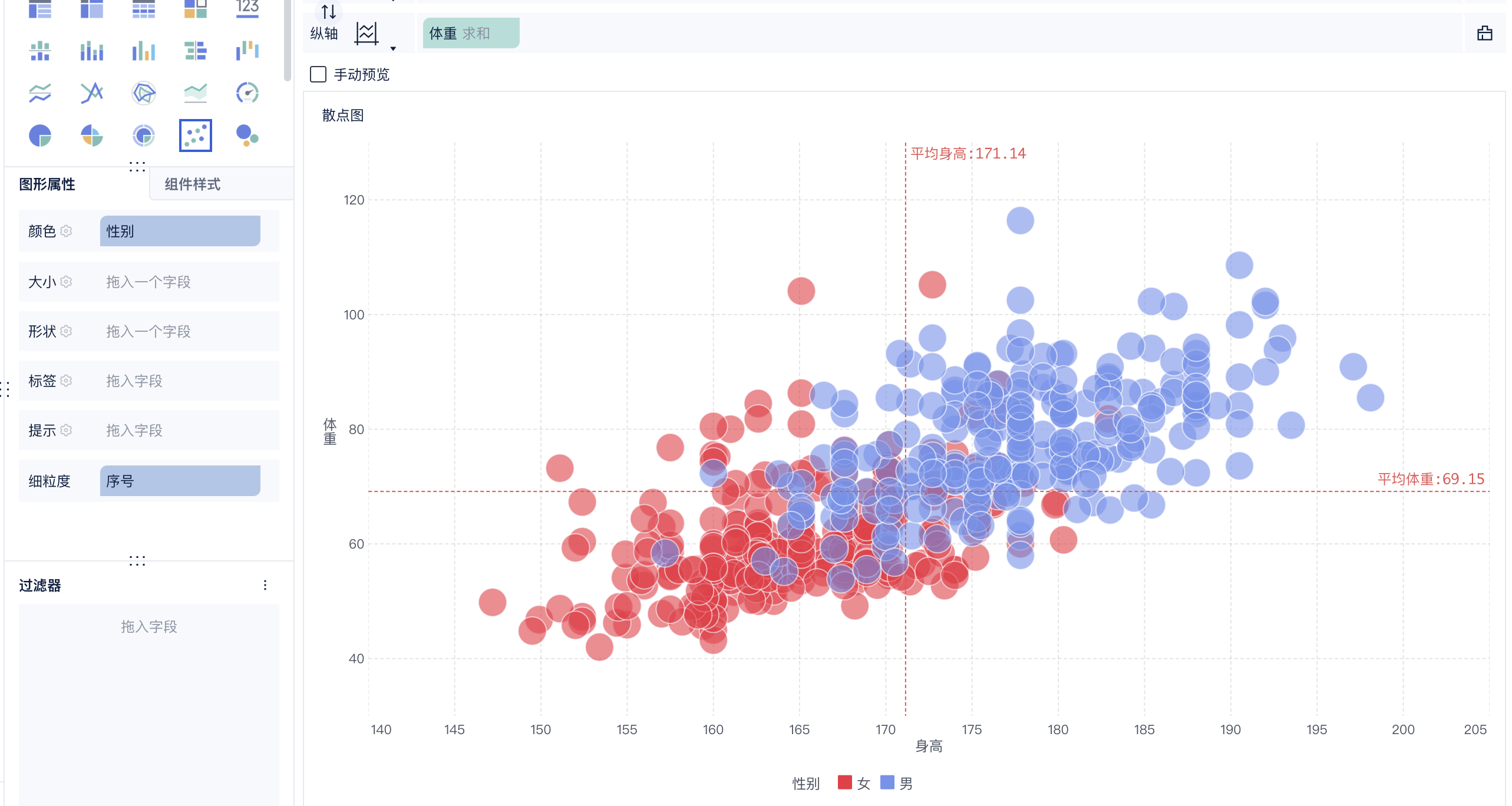
Task: Click the chart type list scrollbar
Action: [288, 41]
